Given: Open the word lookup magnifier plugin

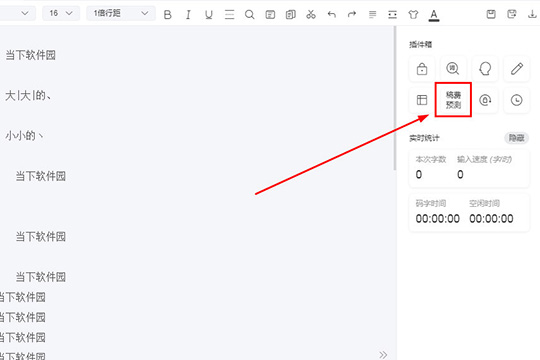Looking at the screenshot, I should tap(453, 69).
